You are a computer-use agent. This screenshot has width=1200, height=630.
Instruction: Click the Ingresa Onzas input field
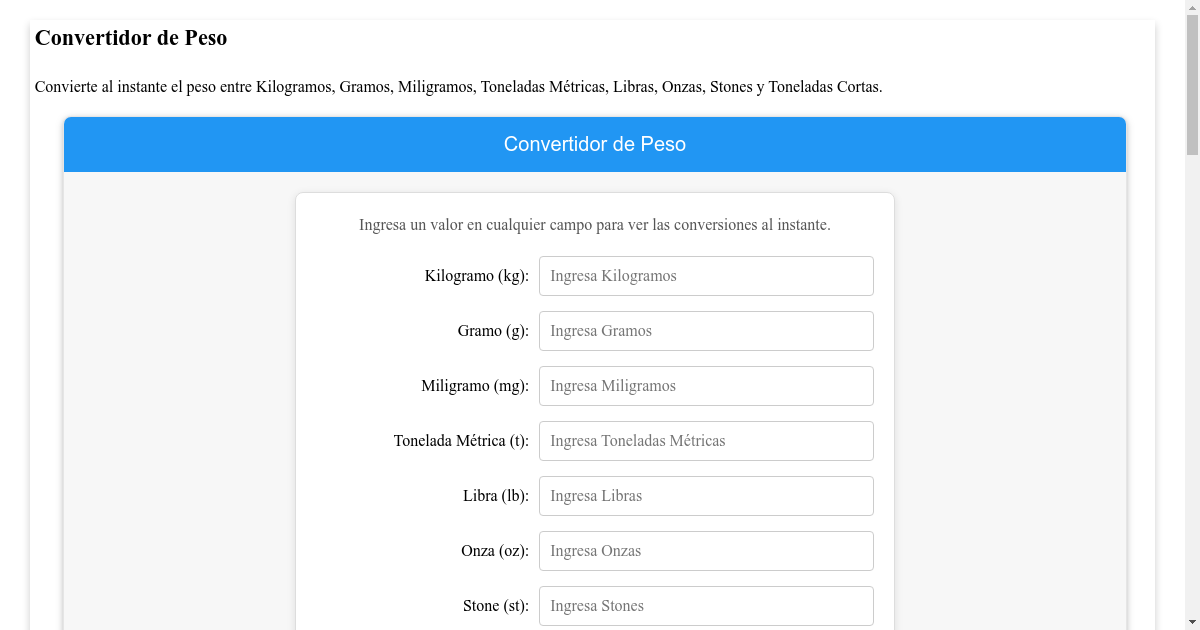(x=706, y=550)
